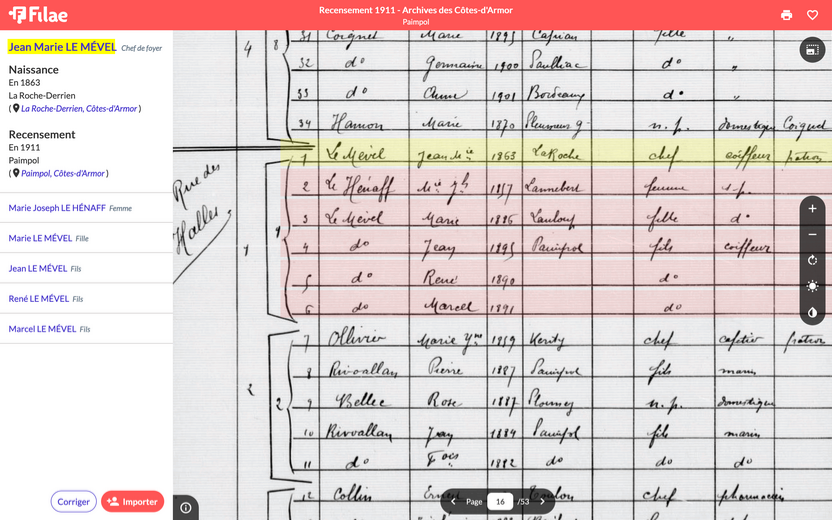This screenshot has width=832, height=520.
Task: Open the info panel icon
Action: coord(186,508)
